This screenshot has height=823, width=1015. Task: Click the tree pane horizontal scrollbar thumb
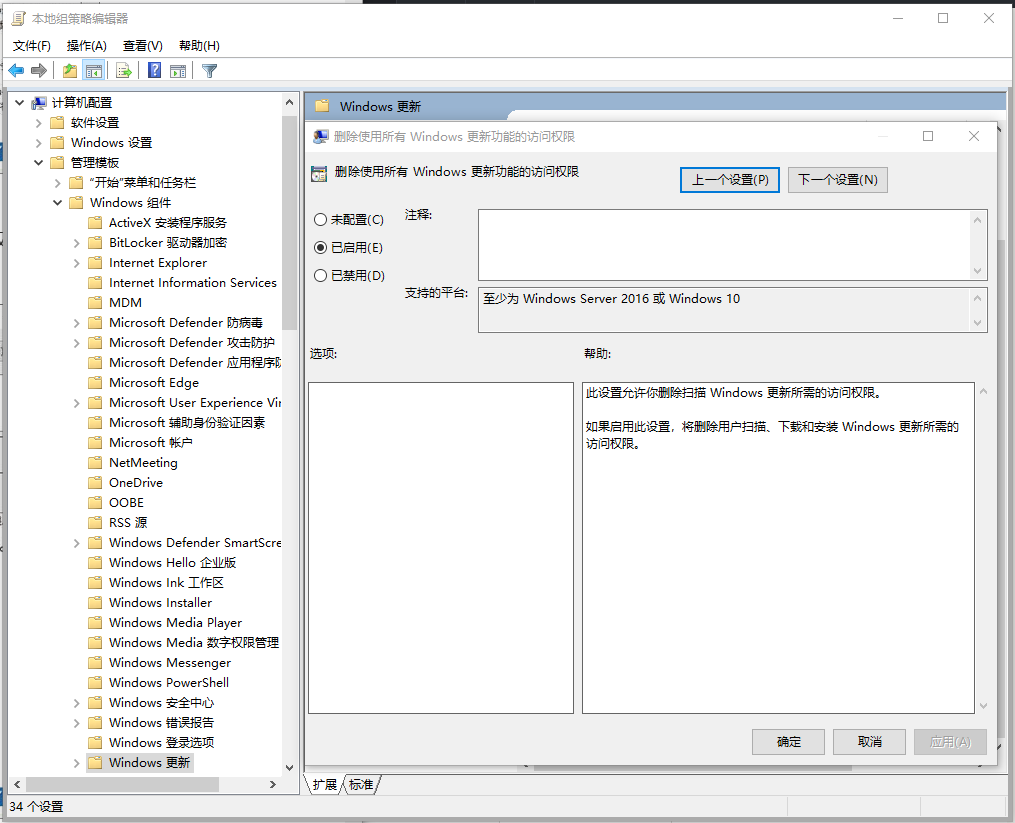click(x=122, y=784)
